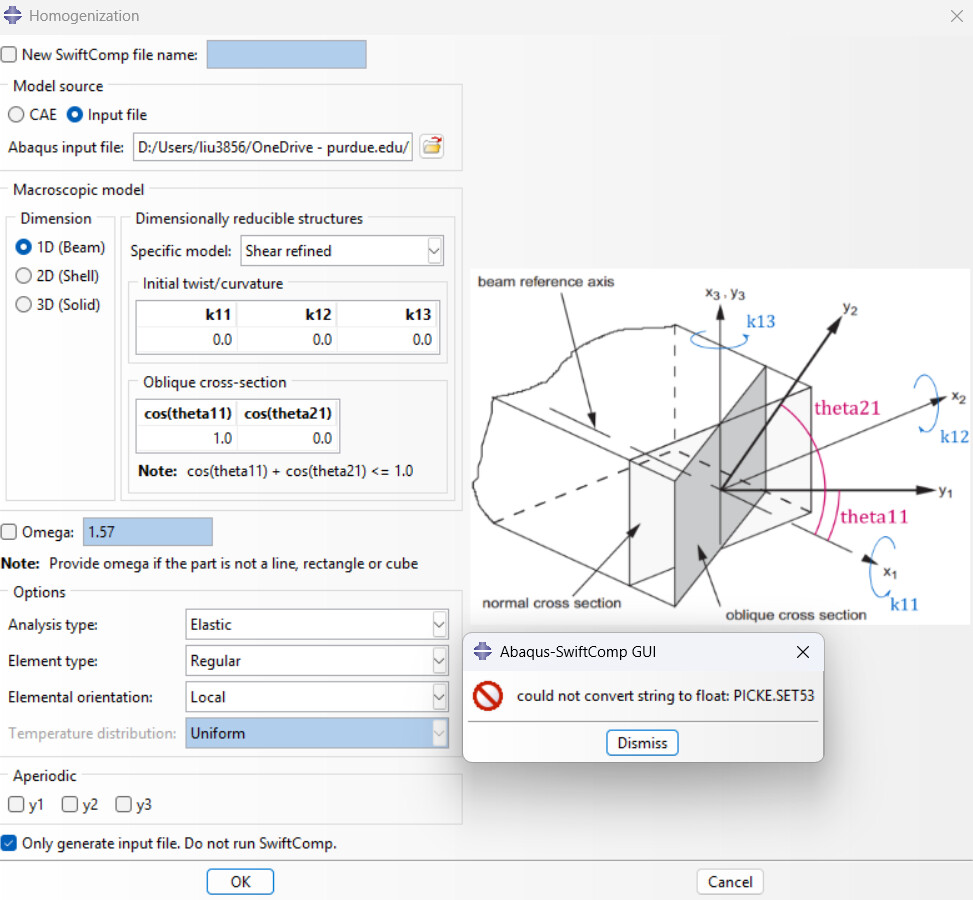Click the browse folder icon for input file
This screenshot has height=900, width=973.
tap(431, 147)
